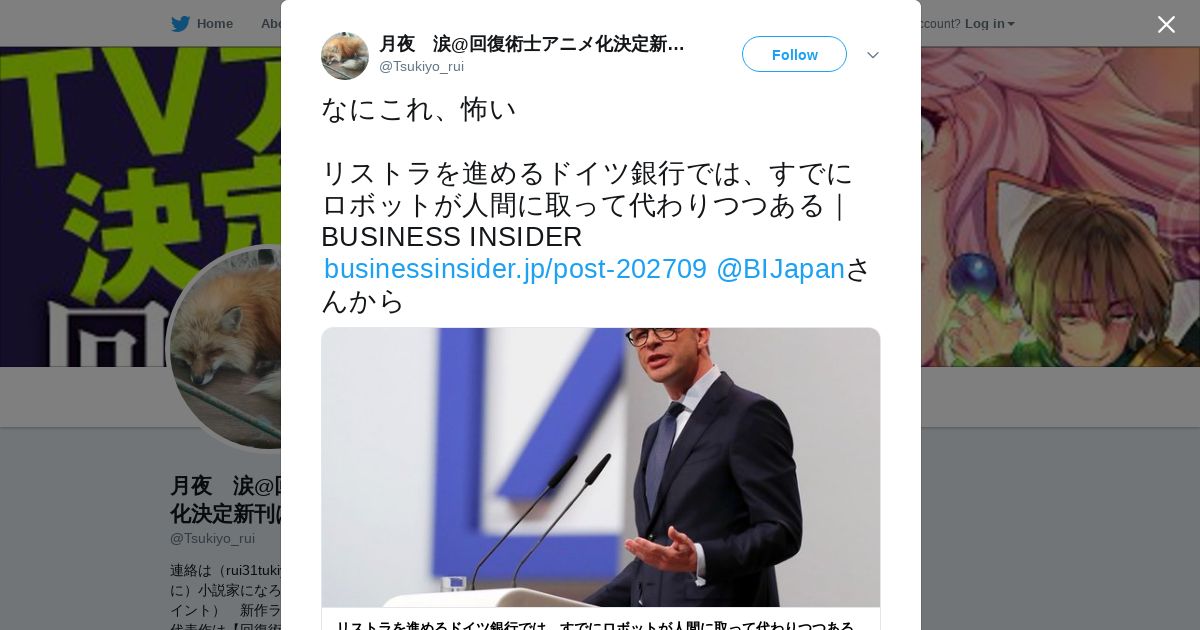Click the author display name 月夜 涙
The height and width of the screenshot is (630, 1200).
point(531,44)
